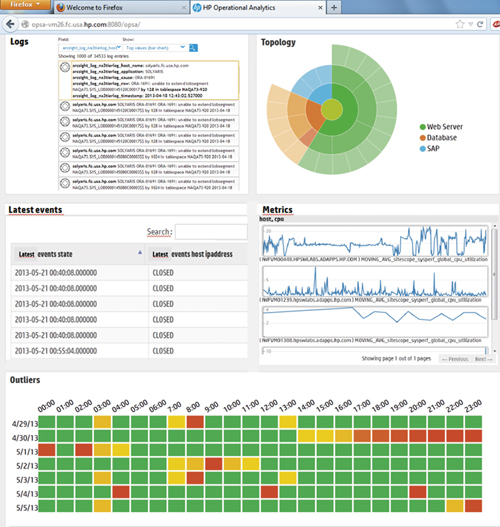Click the 5/3/13 date label in Outliers
The height and width of the screenshot is (527, 500).
[27, 480]
